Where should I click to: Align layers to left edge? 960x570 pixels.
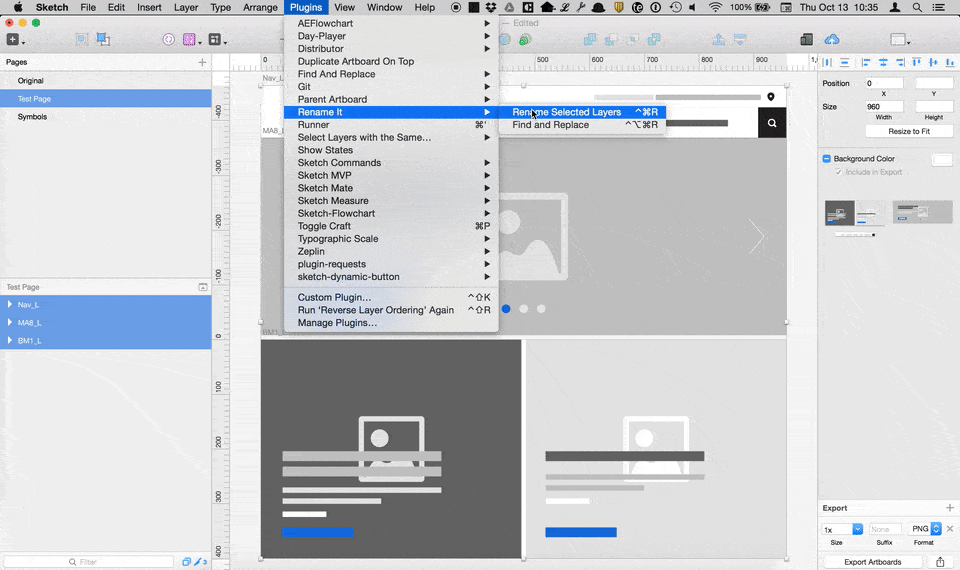coord(866,62)
